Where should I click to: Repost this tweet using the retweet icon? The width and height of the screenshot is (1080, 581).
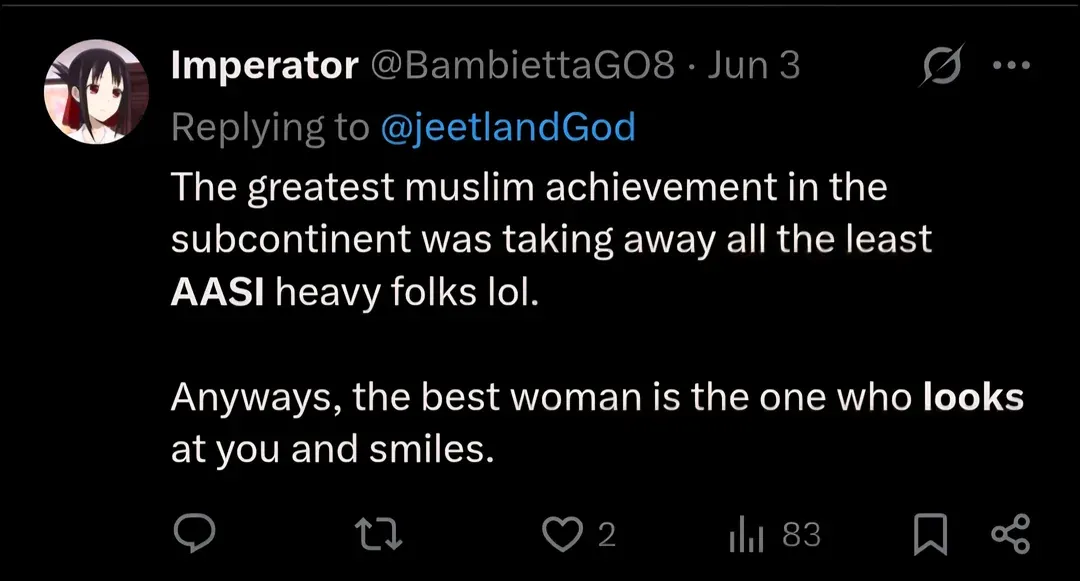click(380, 535)
